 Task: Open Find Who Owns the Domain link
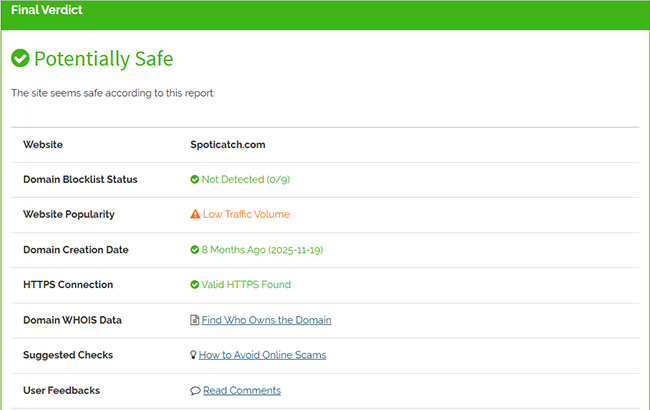click(267, 320)
